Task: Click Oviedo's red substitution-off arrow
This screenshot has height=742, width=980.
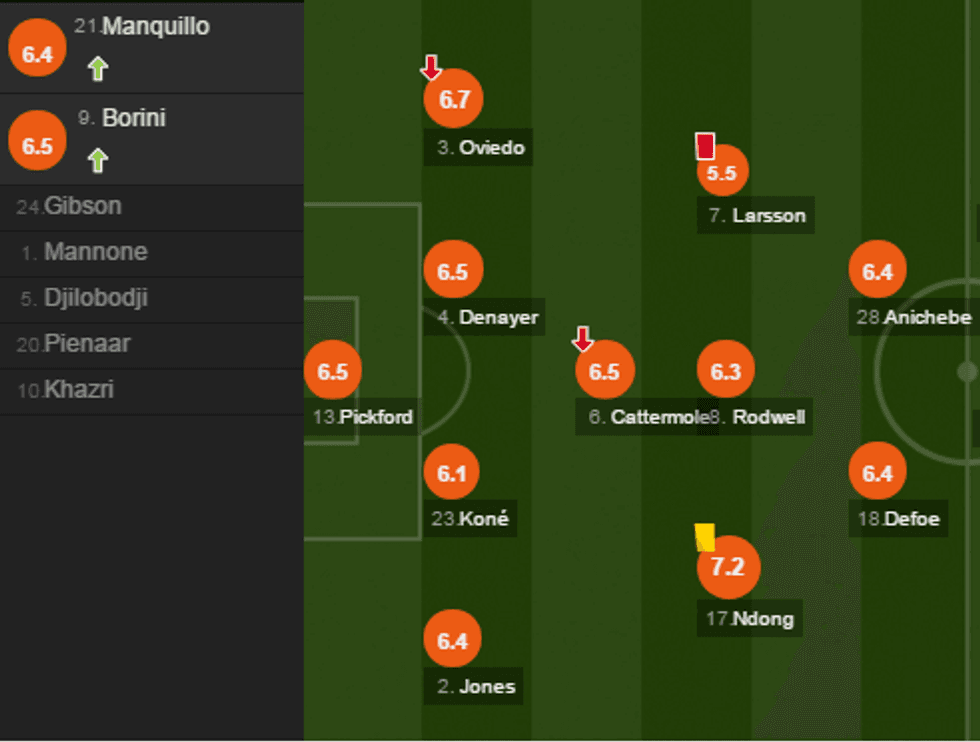Action: point(430,68)
